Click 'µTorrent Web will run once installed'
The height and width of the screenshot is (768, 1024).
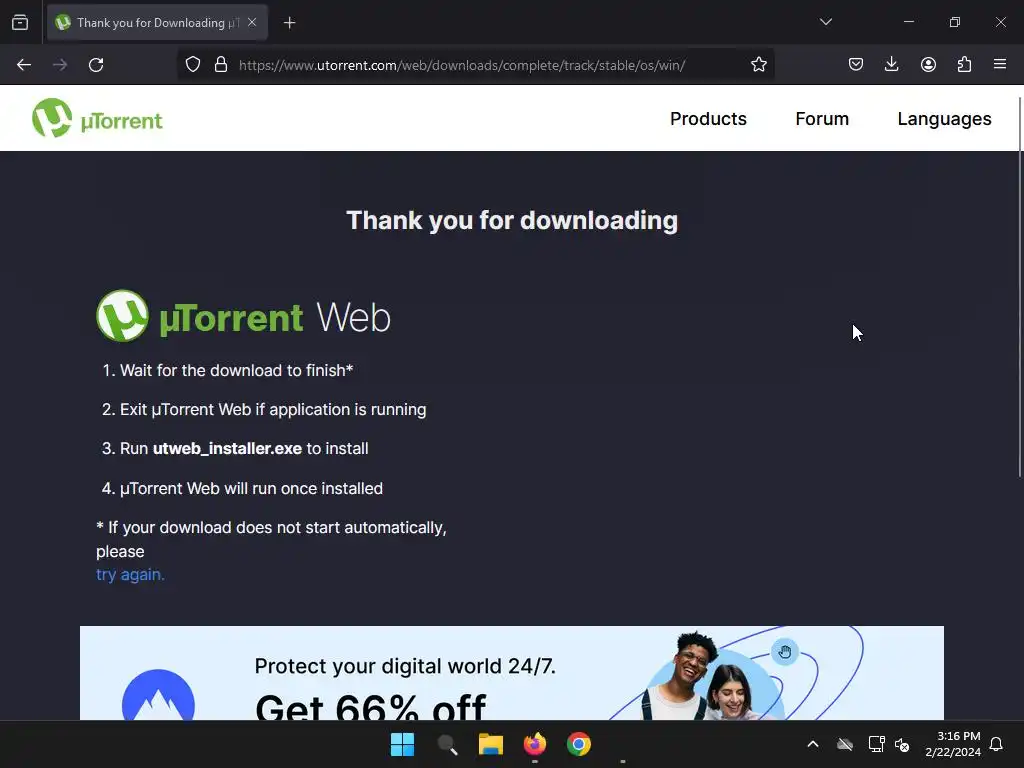[x=242, y=488]
